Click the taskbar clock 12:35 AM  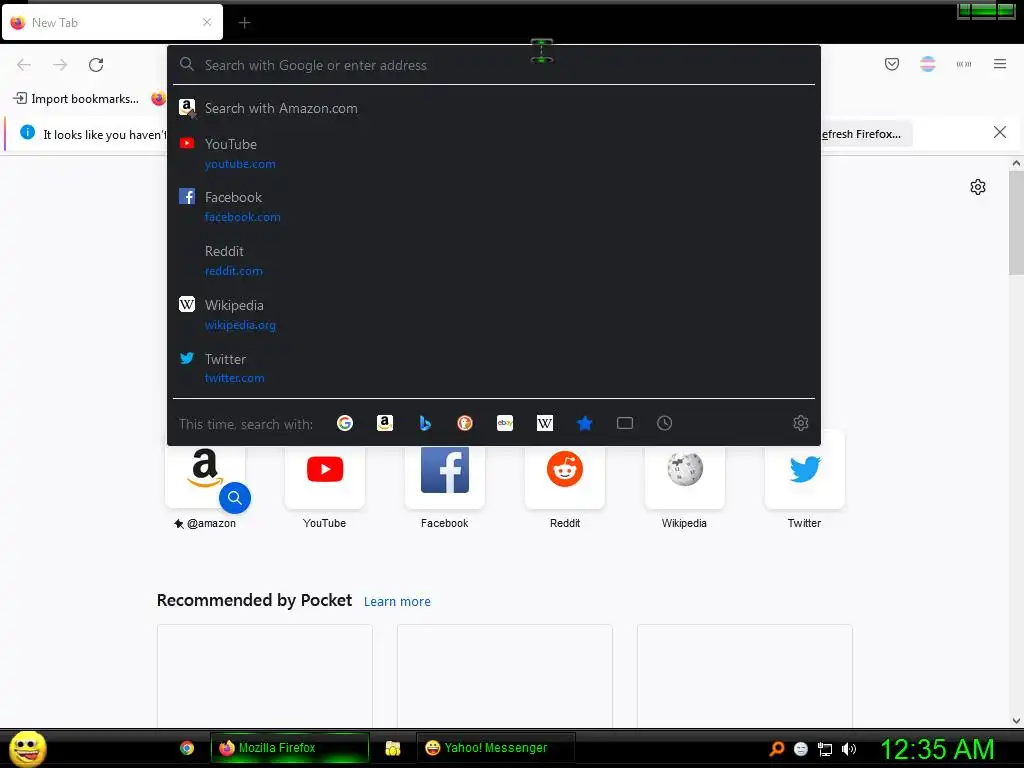point(937,749)
